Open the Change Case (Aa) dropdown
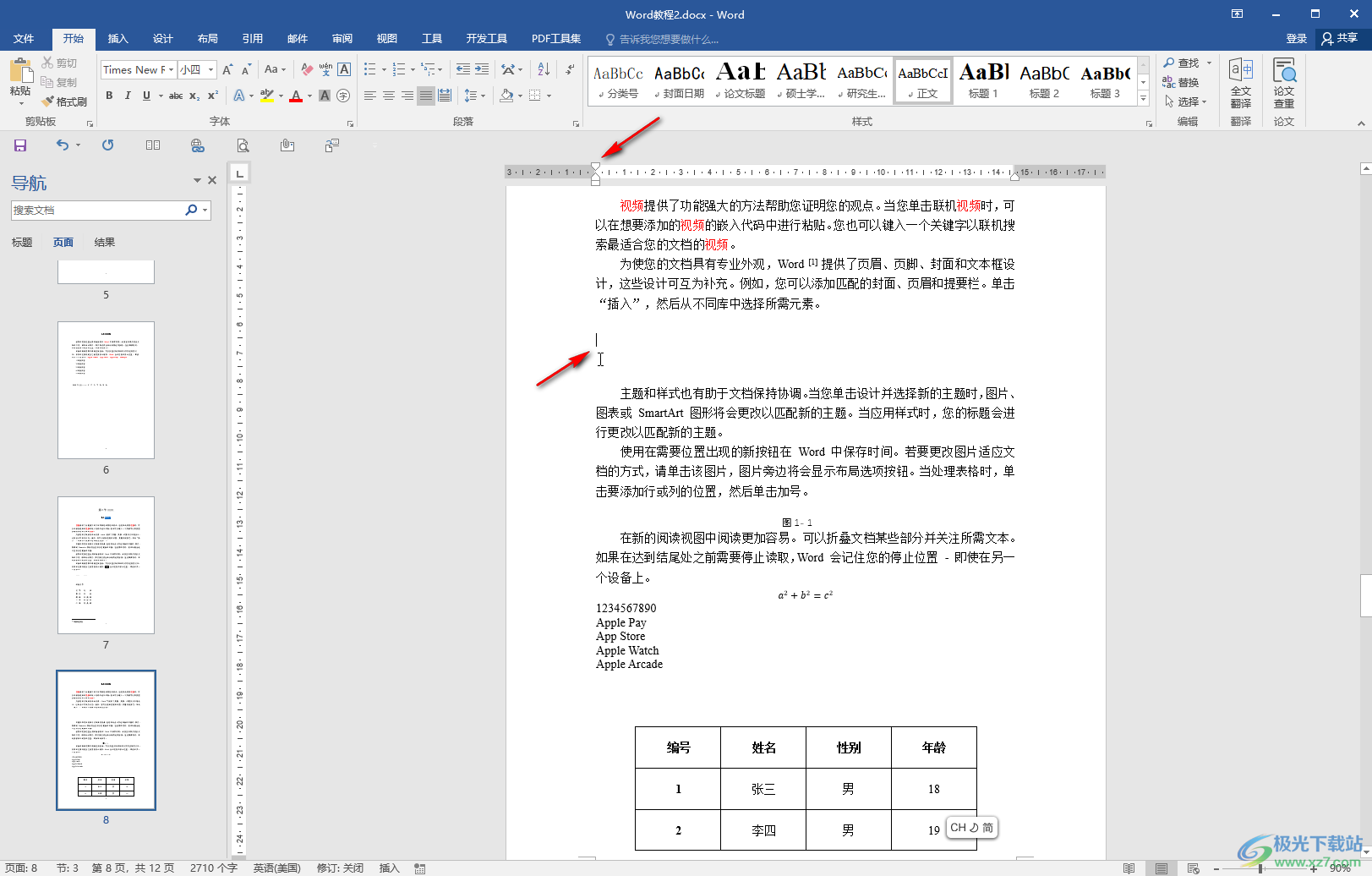The width and height of the screenshot is (1372, 876). tap(275, 69)
